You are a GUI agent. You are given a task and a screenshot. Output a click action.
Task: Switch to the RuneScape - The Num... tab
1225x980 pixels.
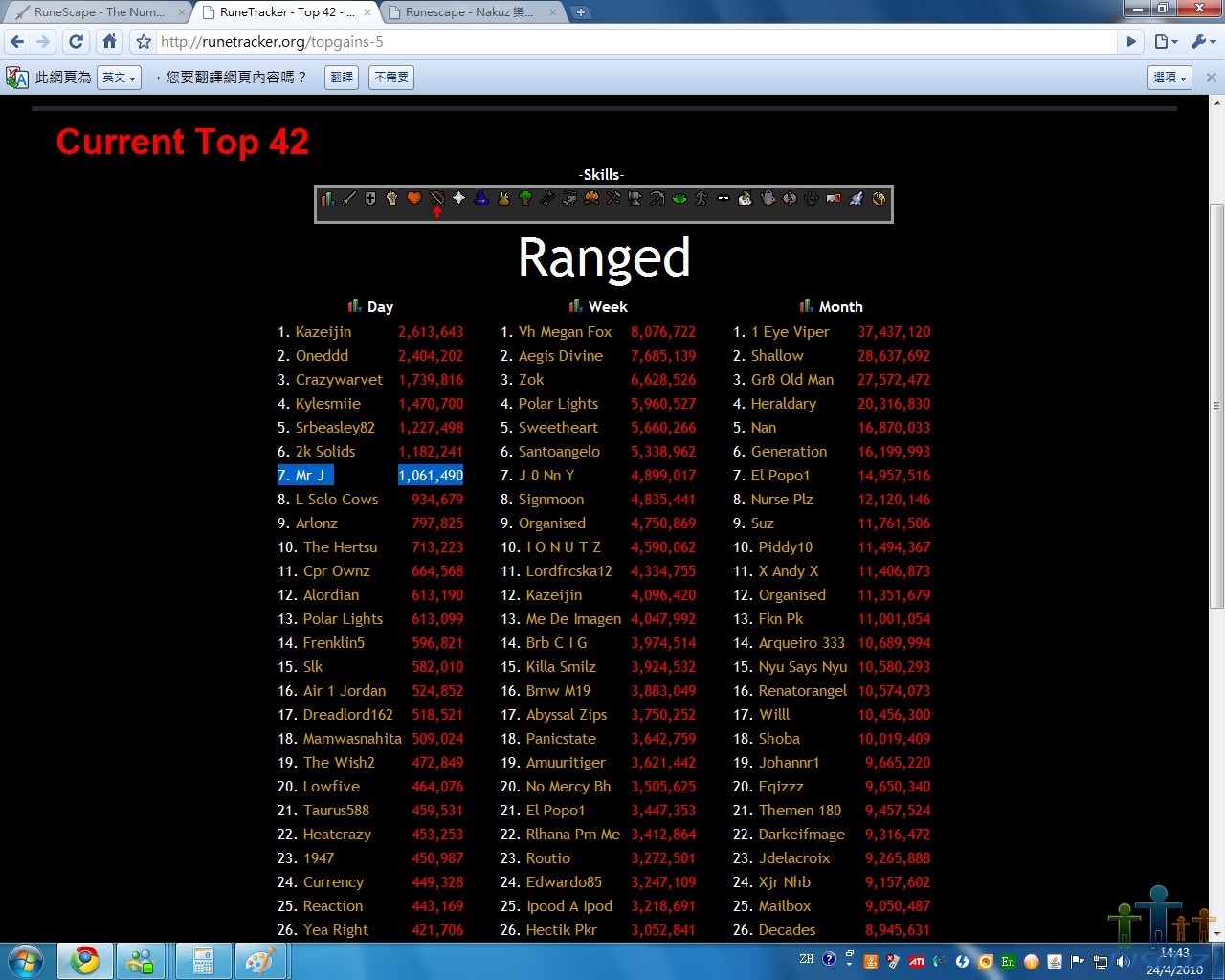(96, 12)
